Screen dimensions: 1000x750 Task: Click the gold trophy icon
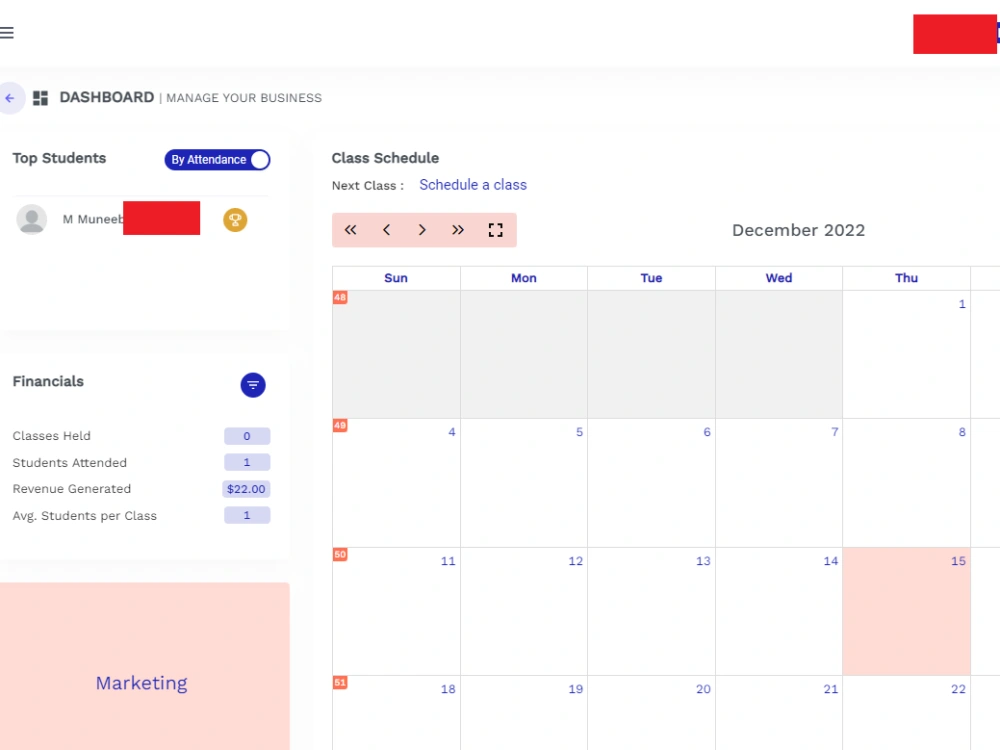coord(235,220)
